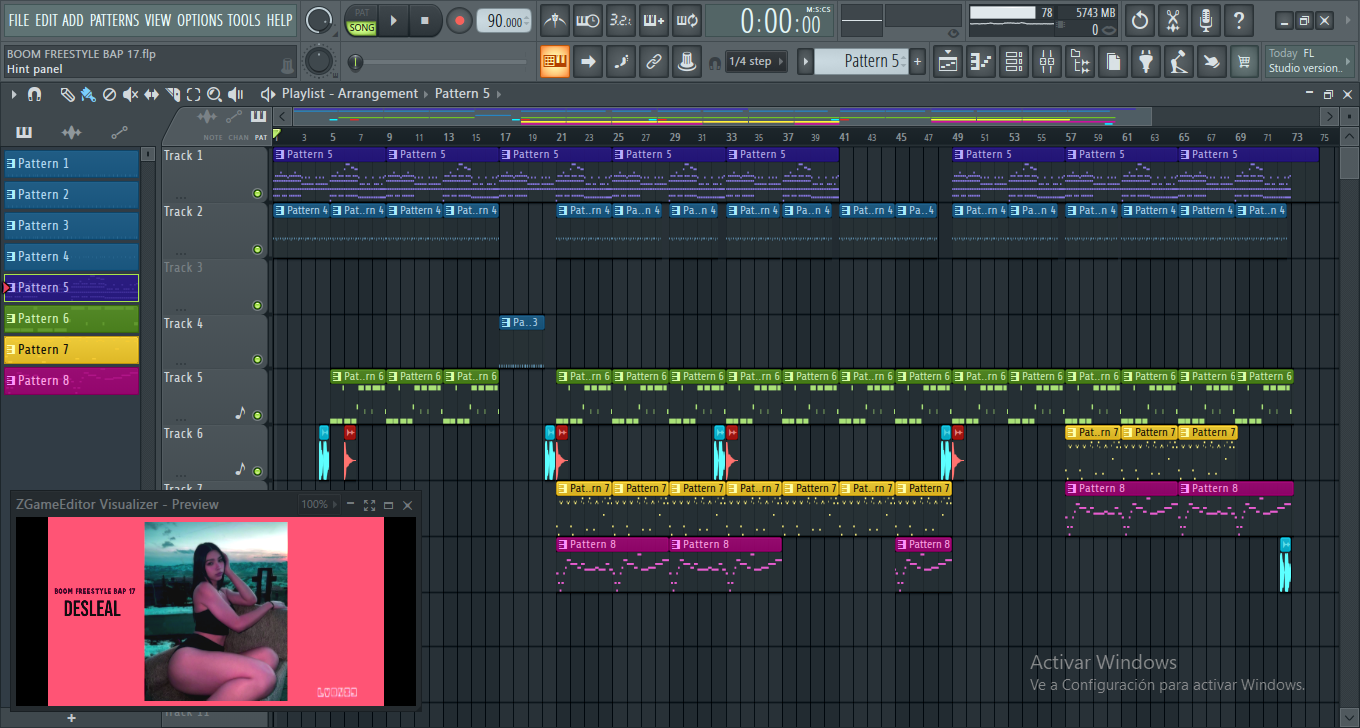
Task: Open the Mixer from toolbar
Action: [x=1047, y=62]
